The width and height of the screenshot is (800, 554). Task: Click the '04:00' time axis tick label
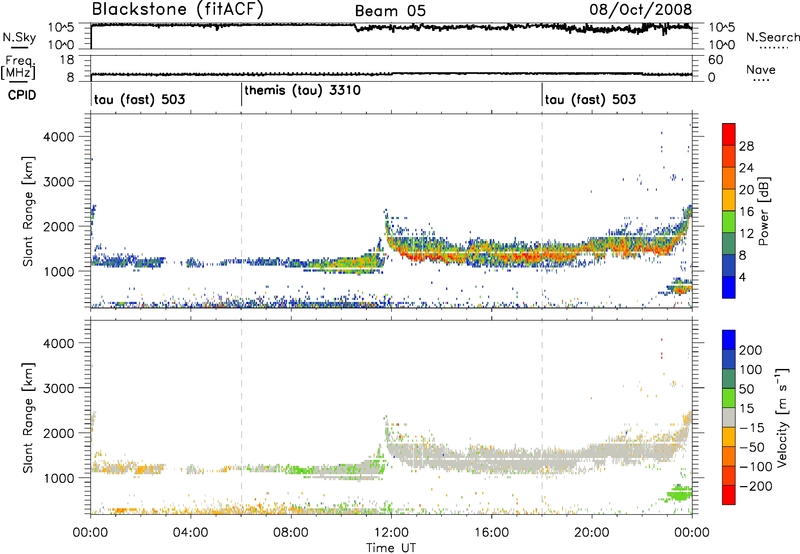(x=191, y=533)
